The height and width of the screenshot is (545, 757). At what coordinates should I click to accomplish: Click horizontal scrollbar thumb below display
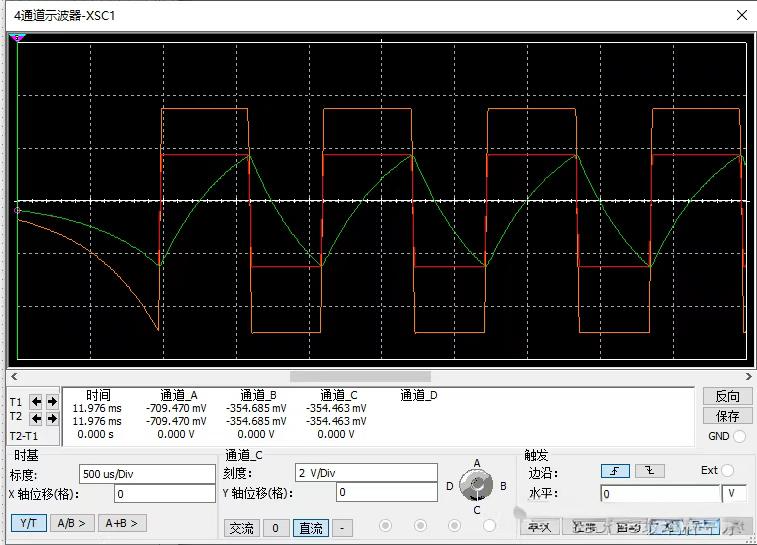(x=360, y=377)
